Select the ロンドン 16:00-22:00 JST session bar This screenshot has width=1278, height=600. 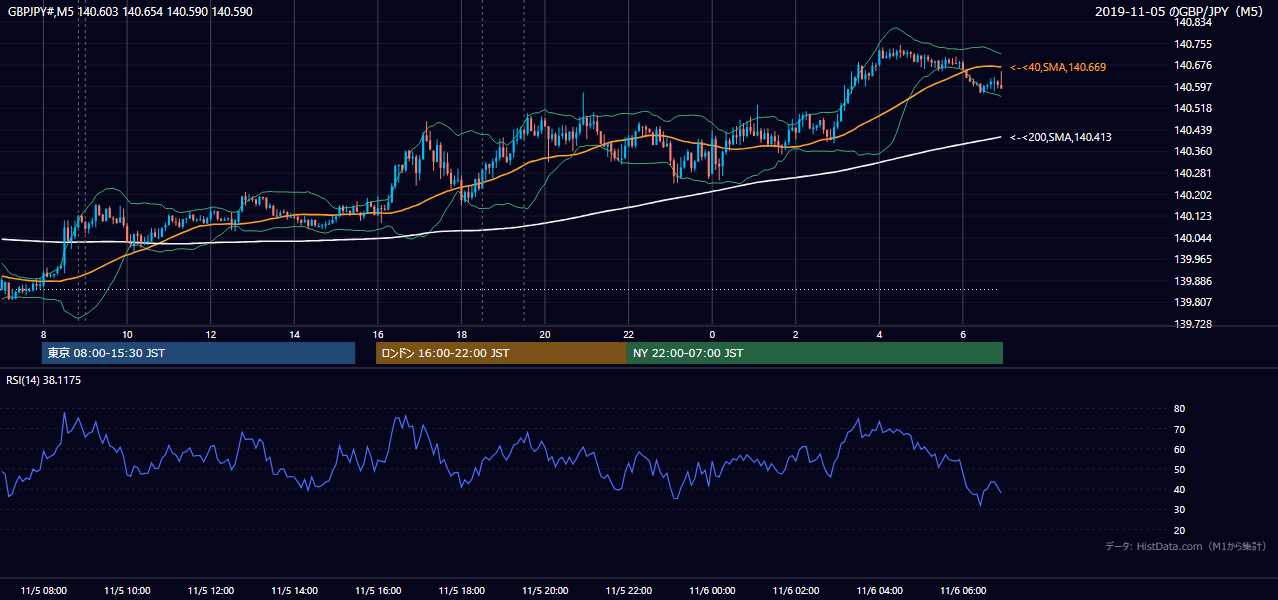[501, 353]
